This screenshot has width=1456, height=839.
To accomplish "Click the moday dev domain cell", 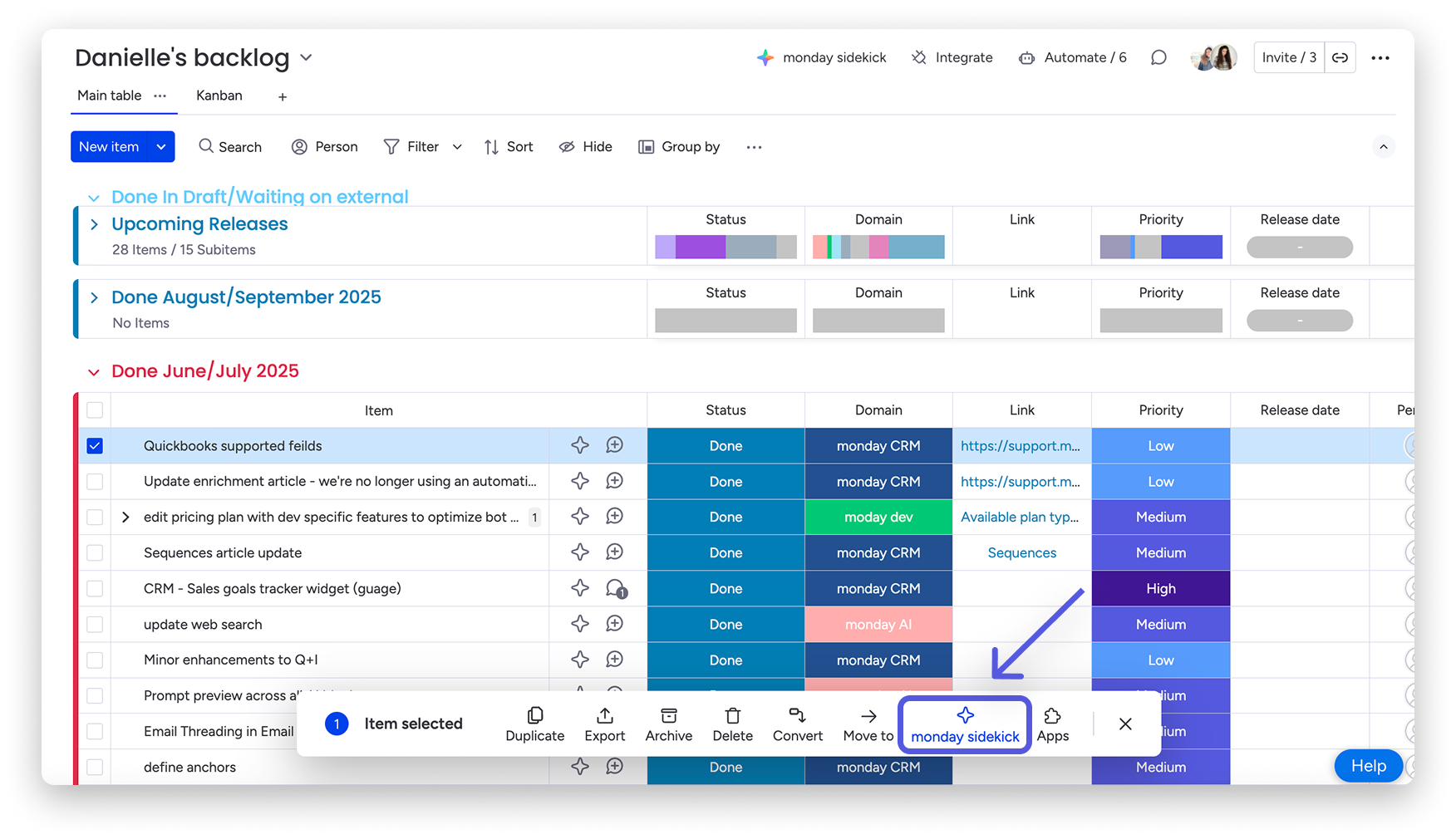I will click(878, 517).
